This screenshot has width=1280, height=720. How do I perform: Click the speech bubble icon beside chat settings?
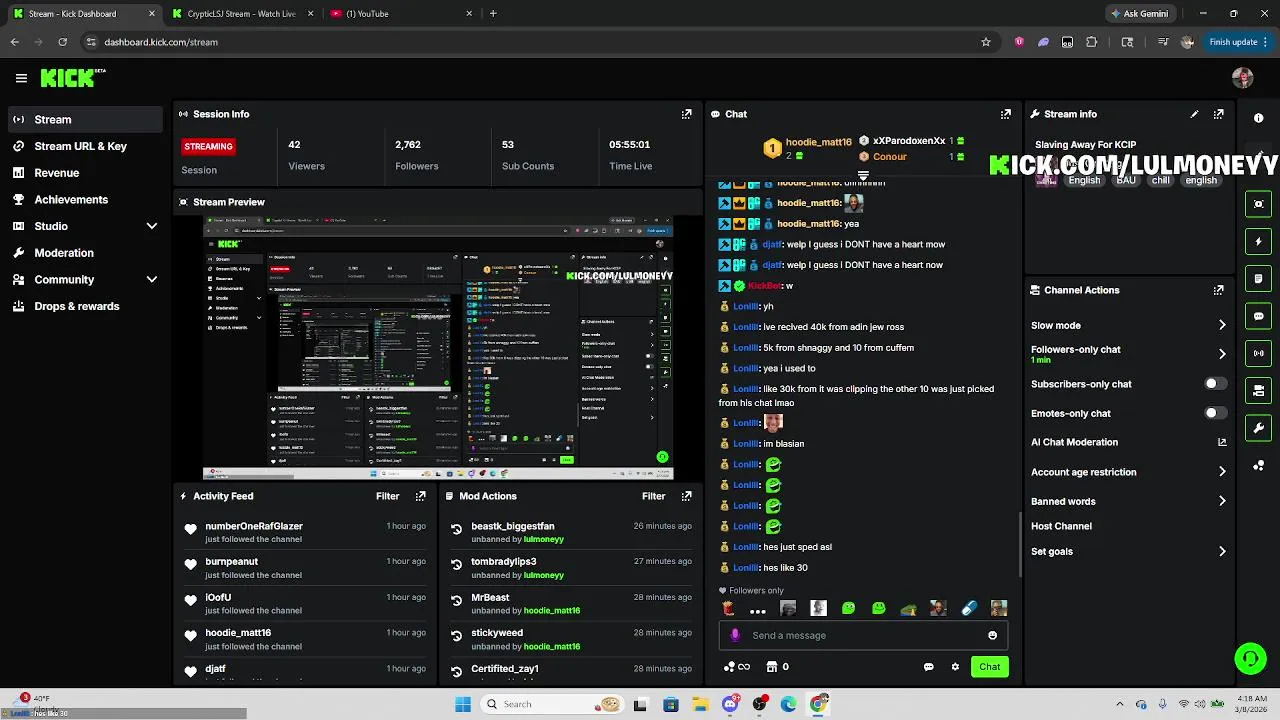[928, 667]
